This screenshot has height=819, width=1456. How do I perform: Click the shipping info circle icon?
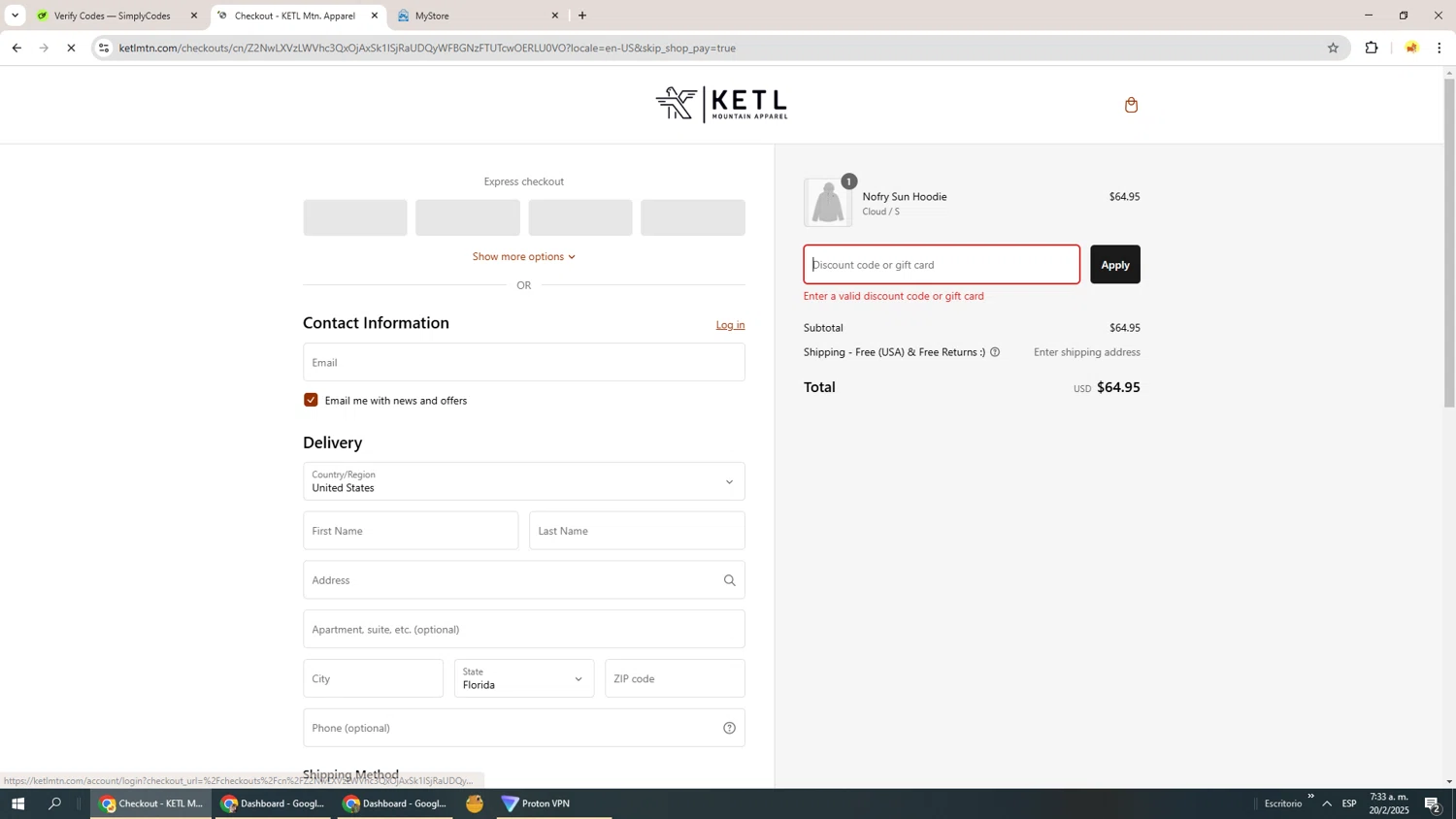[995, 352]
